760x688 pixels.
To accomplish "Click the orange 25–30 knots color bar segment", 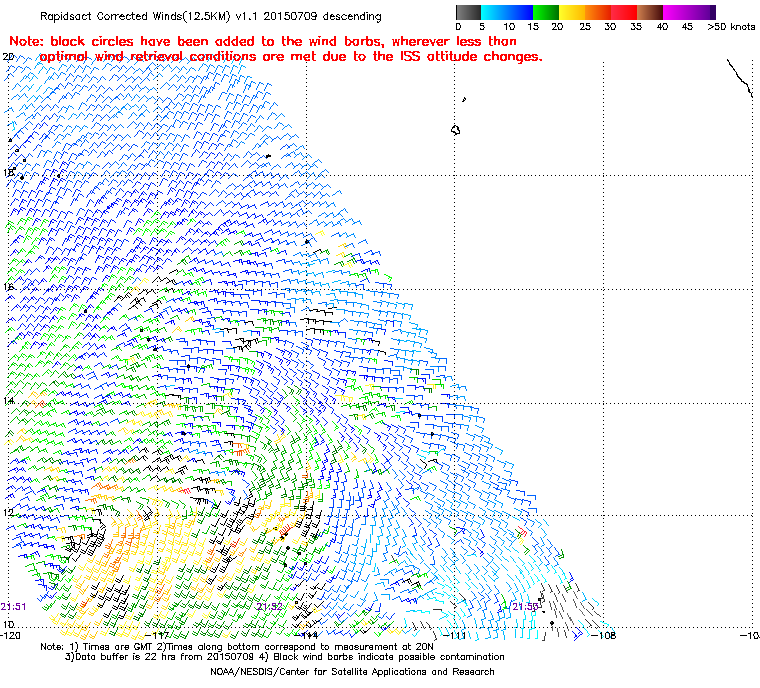I will coord(598,12).
